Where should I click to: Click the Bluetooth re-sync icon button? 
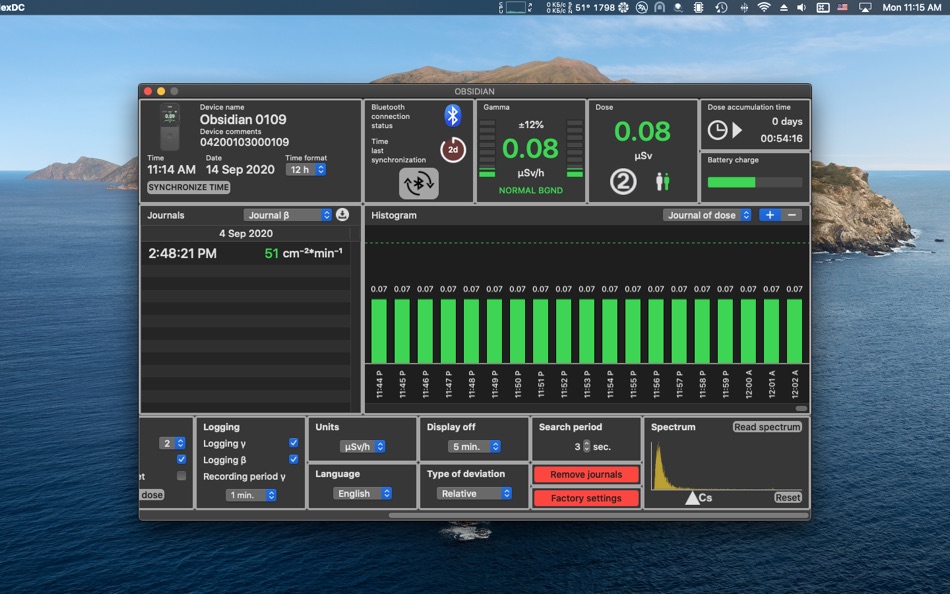tap(418, 183)
